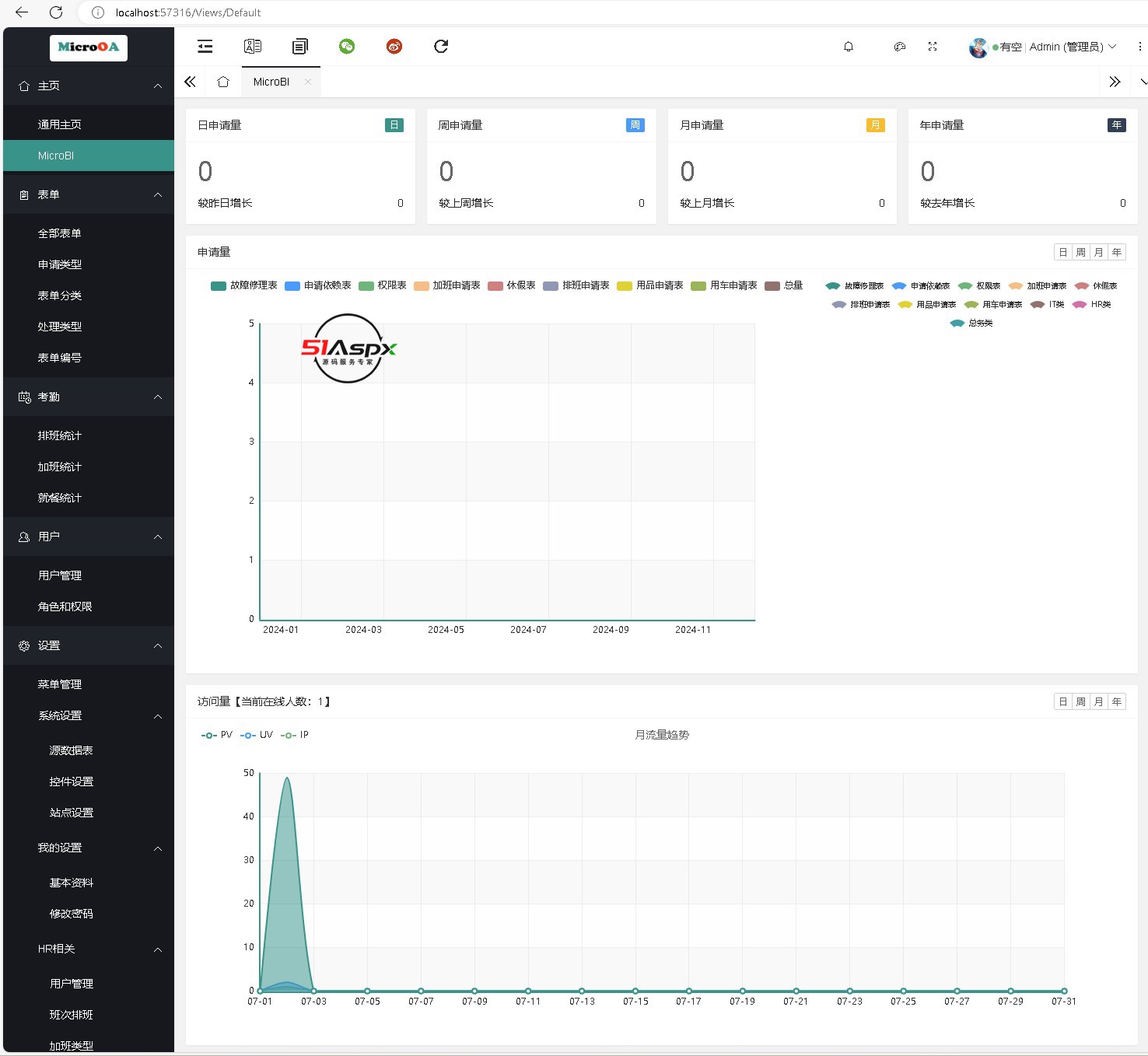This screenshot has height=1056, width=1148.
Task: Click the theme palette icon
Action: (900, 47)
